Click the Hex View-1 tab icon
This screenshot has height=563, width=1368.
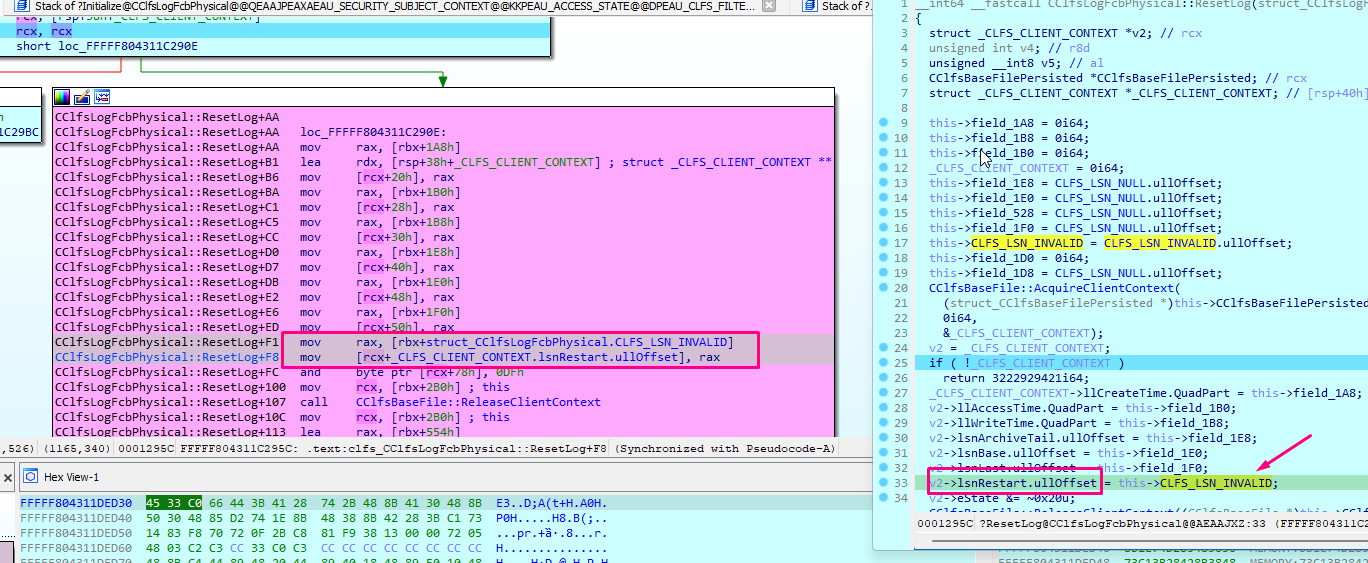pyautogui.click(x=29, y=476)
